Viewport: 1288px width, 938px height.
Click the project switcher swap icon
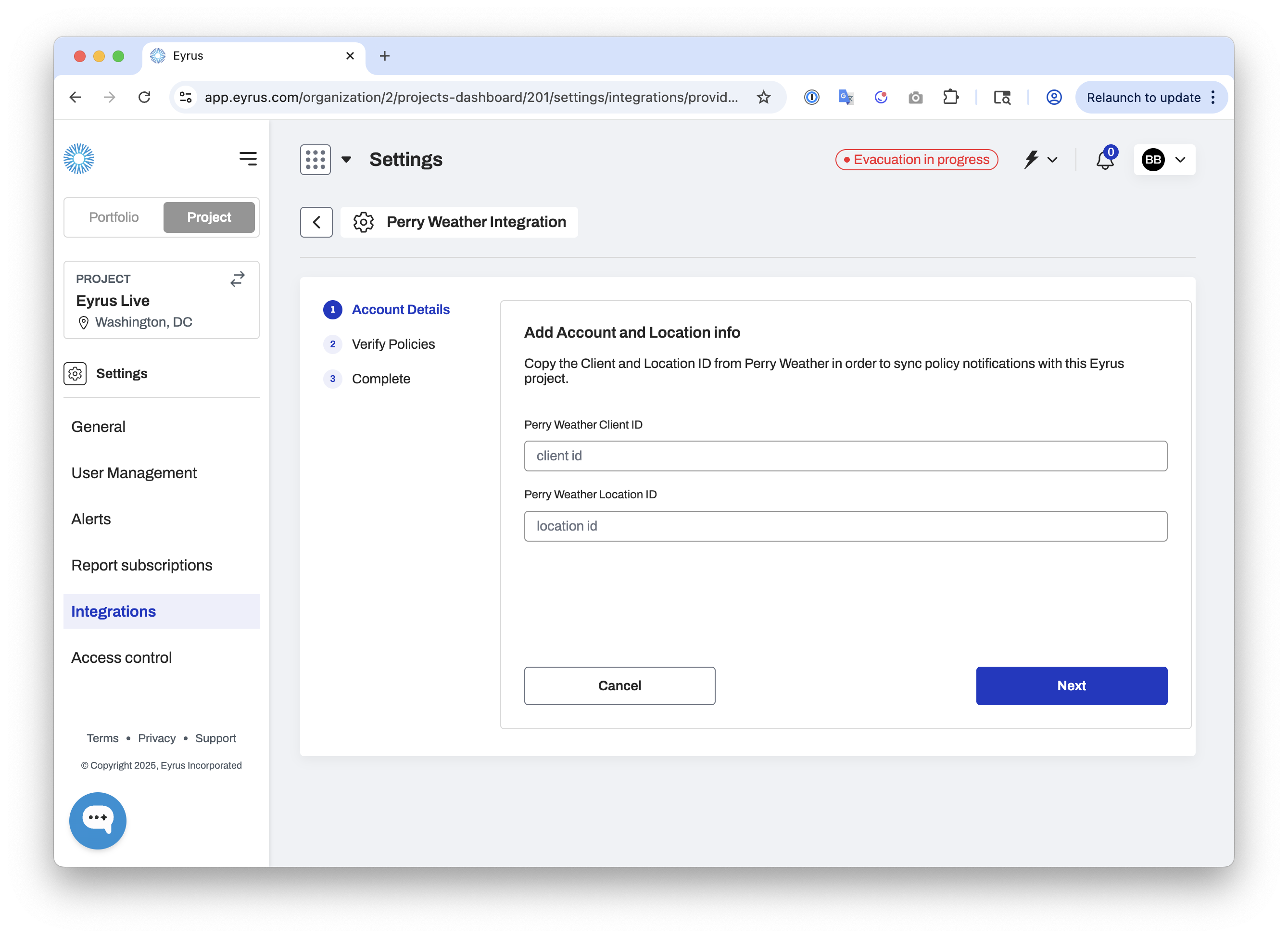click(238, 279)
